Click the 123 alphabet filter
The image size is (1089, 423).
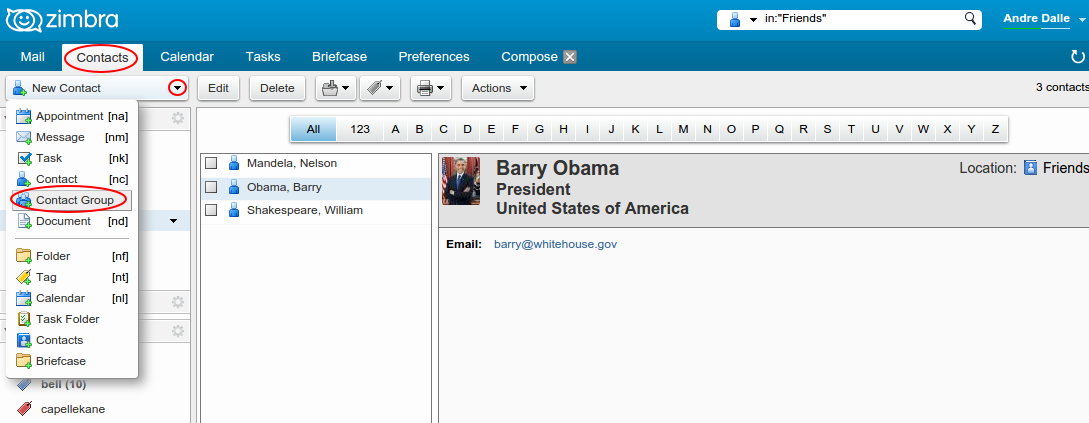360,129
